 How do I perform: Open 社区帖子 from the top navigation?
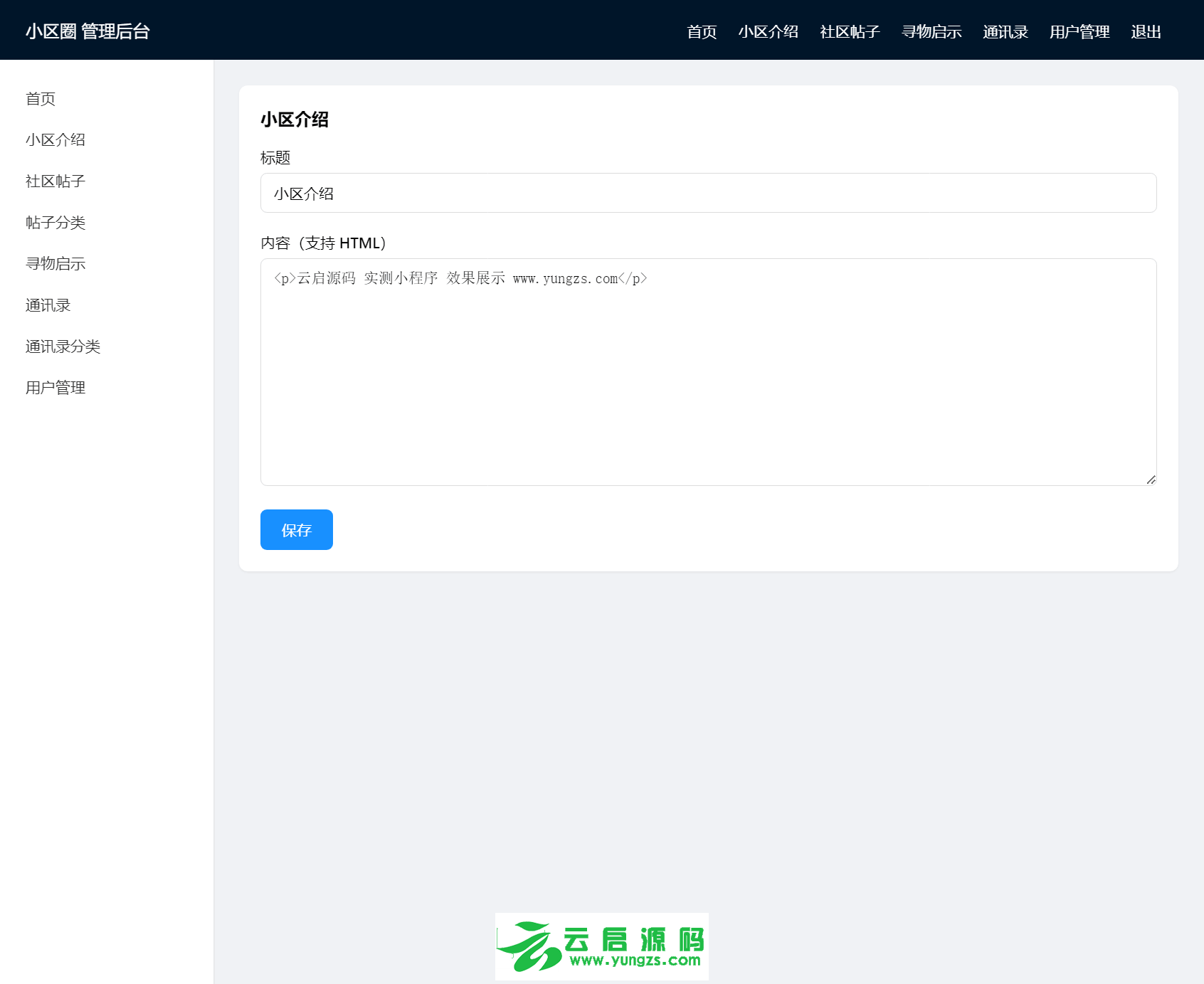850,32
